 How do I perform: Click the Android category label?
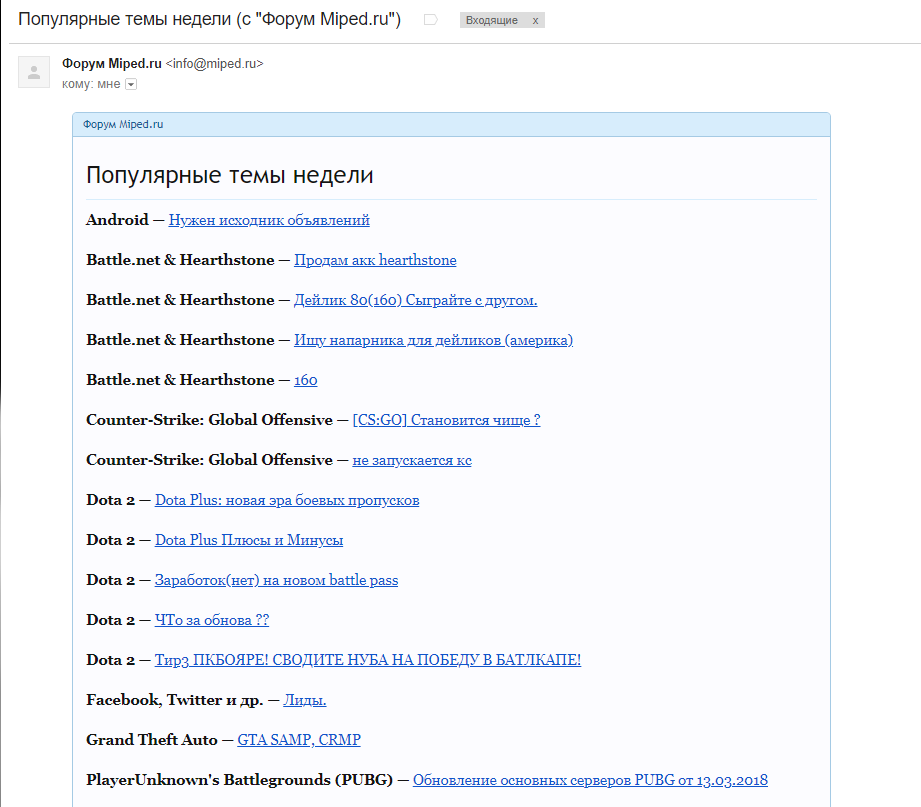click(117, 220)
